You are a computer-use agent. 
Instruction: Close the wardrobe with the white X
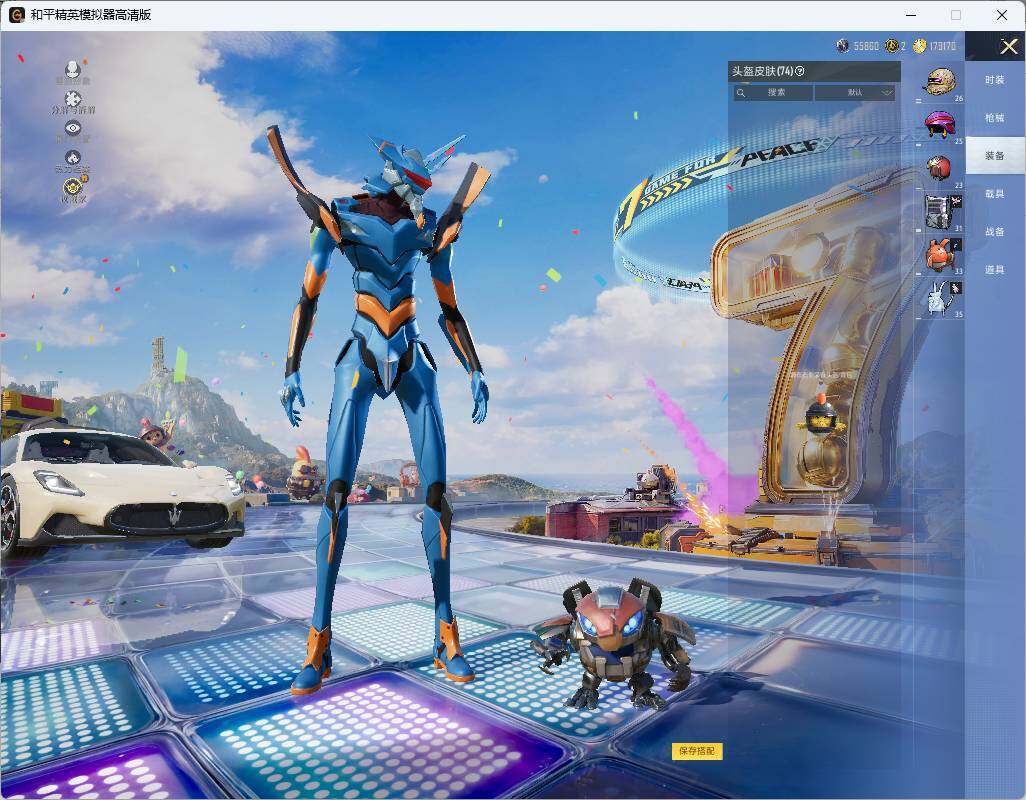click(x=1008, y=46)
